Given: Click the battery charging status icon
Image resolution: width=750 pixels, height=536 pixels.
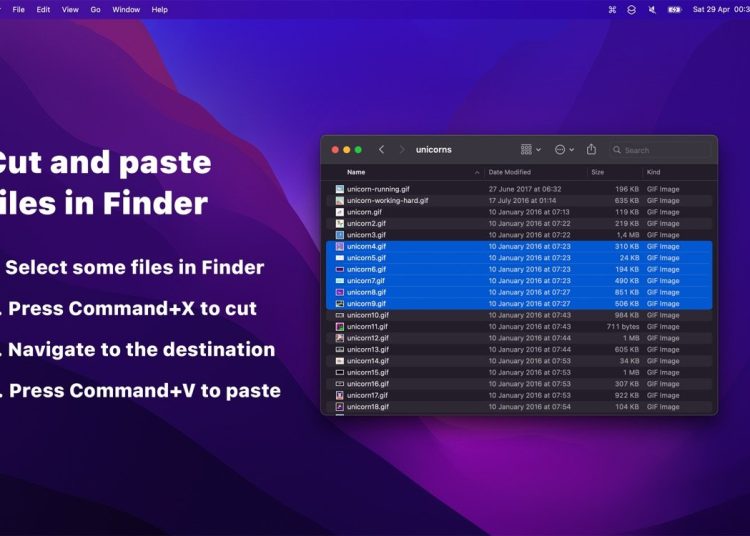Looking at the screenshot, I should pos(674,9).
